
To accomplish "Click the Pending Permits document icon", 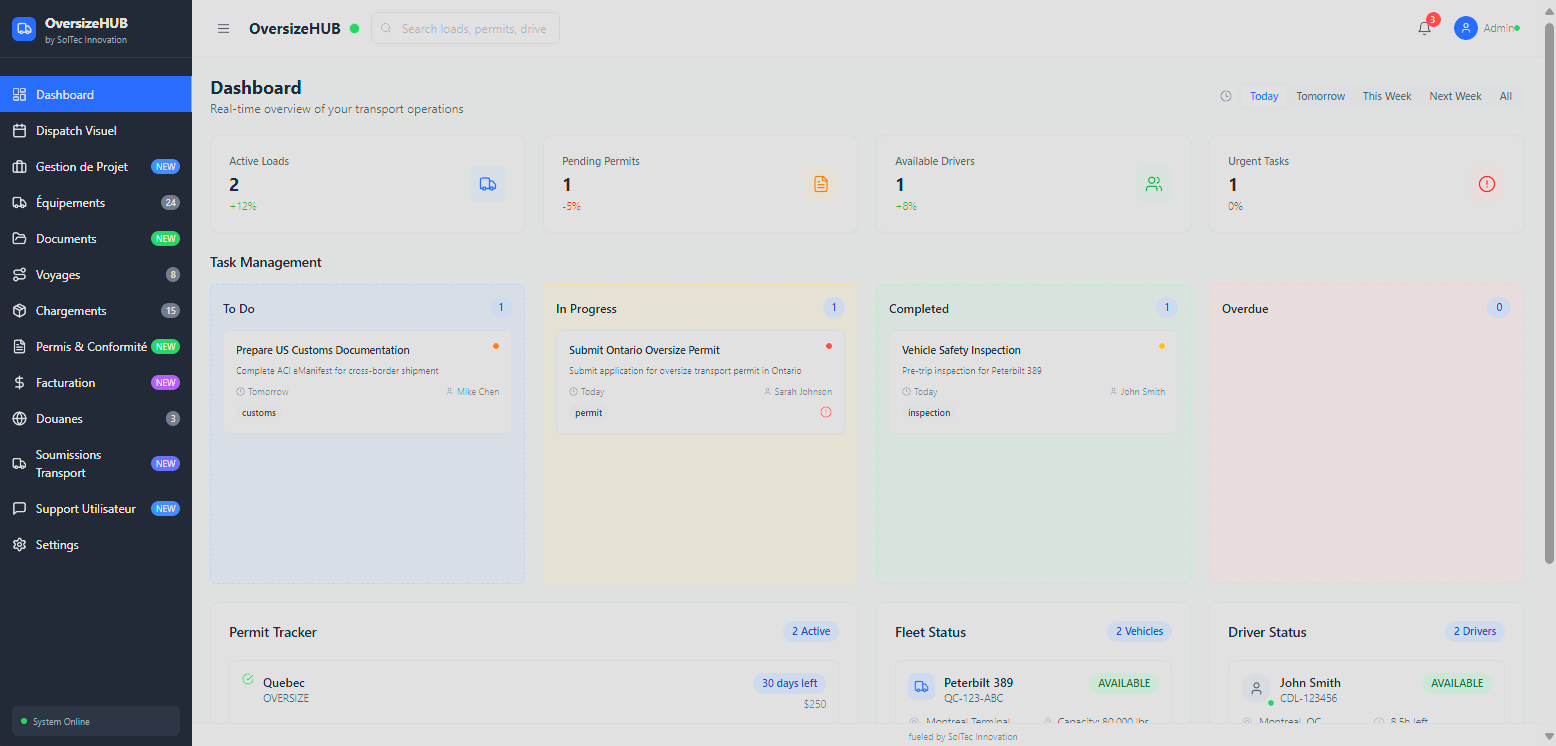I will (x=821, y=184).
